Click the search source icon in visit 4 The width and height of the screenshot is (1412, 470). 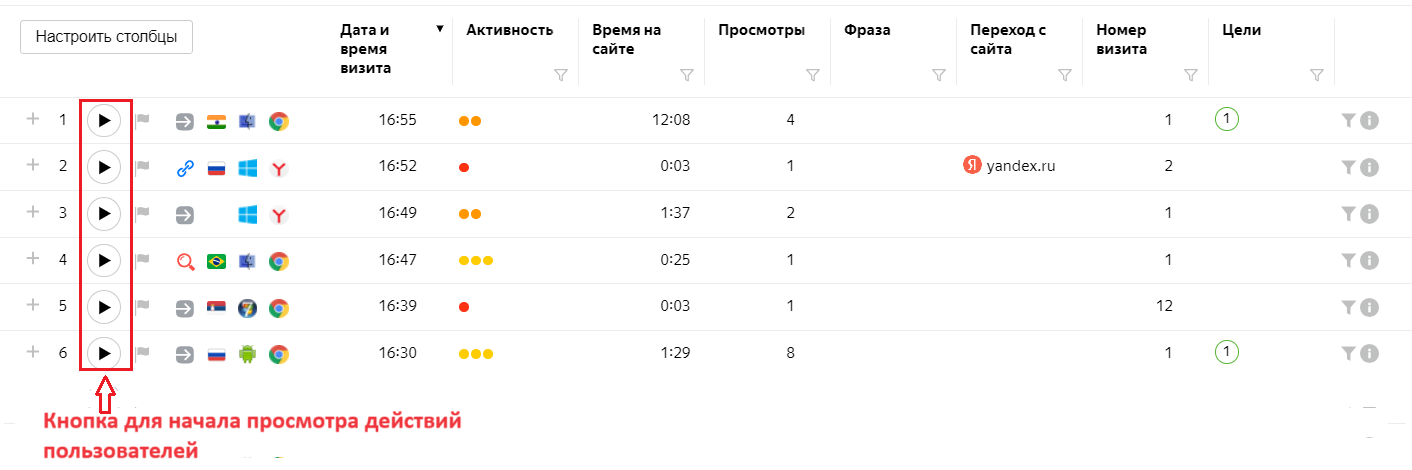coord(185,262)
